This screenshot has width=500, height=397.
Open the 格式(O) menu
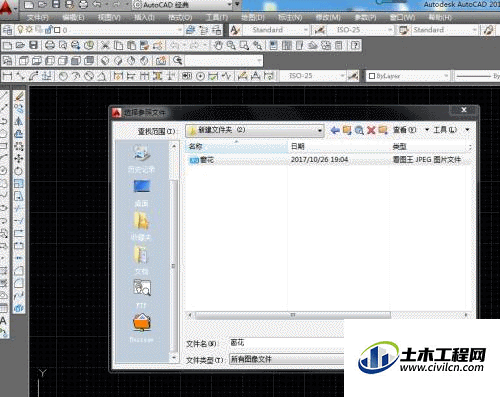click(180, 18)
